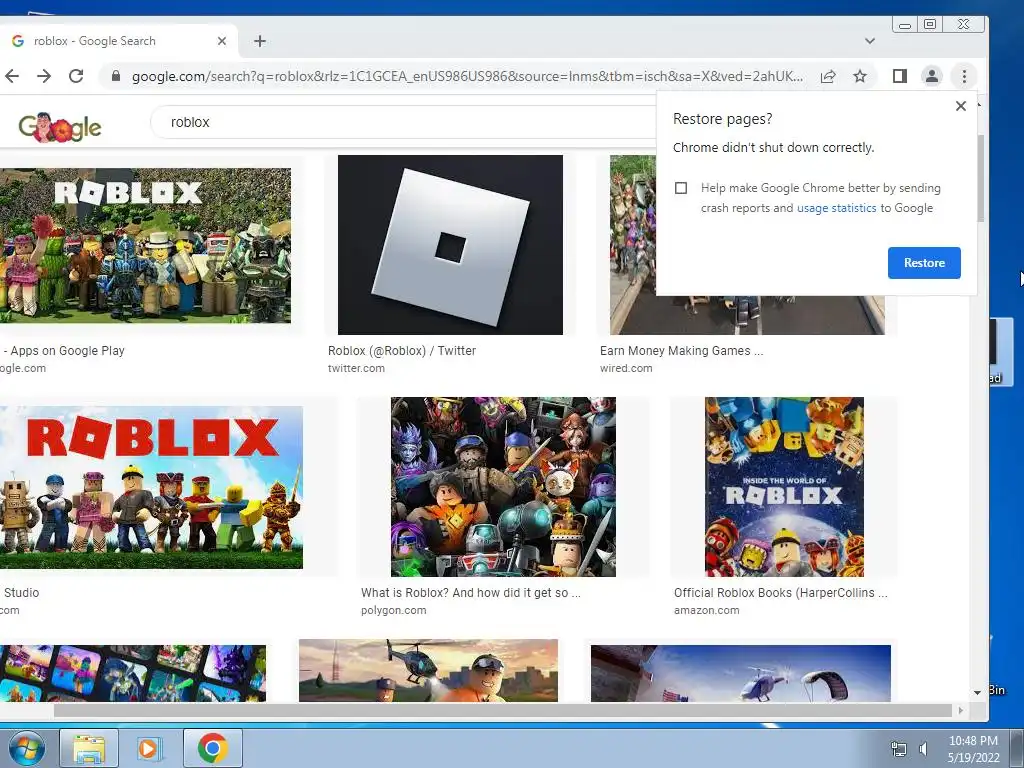1024x768 pixels.
Task: Open the Roblox Apps on Google Play image
Action: pos(145,245)
